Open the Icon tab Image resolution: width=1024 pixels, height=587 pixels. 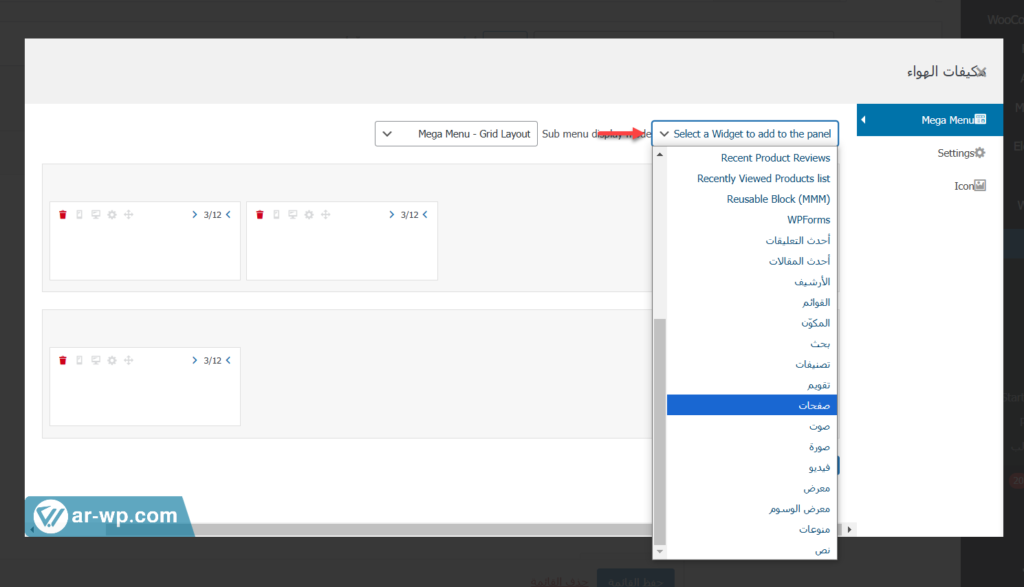(968, 186)
